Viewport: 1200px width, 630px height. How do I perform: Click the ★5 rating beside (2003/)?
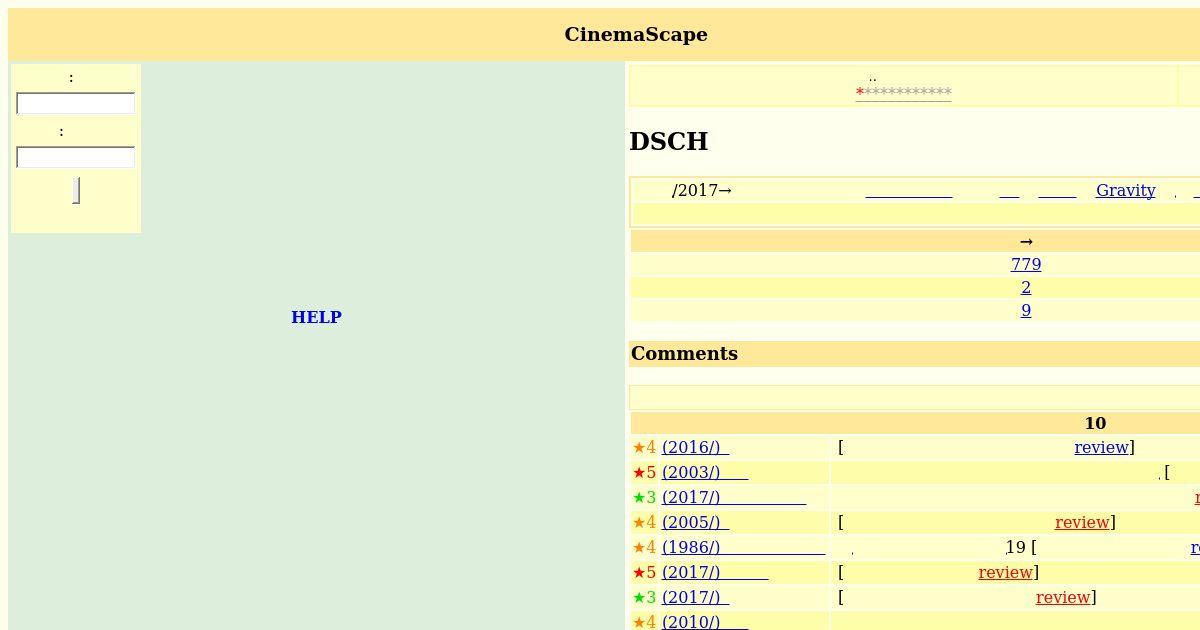click(644, 472)
